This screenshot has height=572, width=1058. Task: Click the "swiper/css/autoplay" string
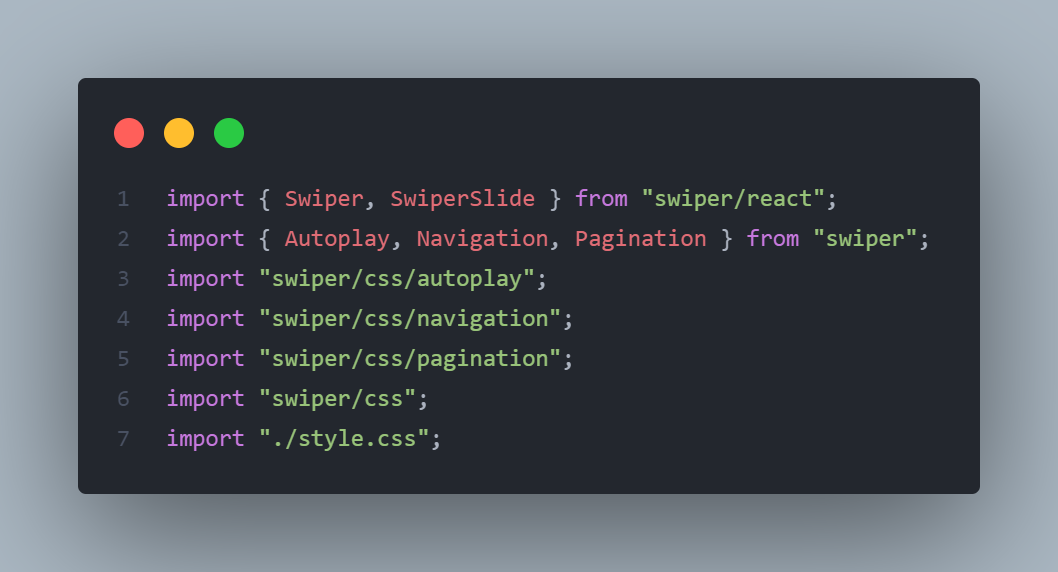397,279
